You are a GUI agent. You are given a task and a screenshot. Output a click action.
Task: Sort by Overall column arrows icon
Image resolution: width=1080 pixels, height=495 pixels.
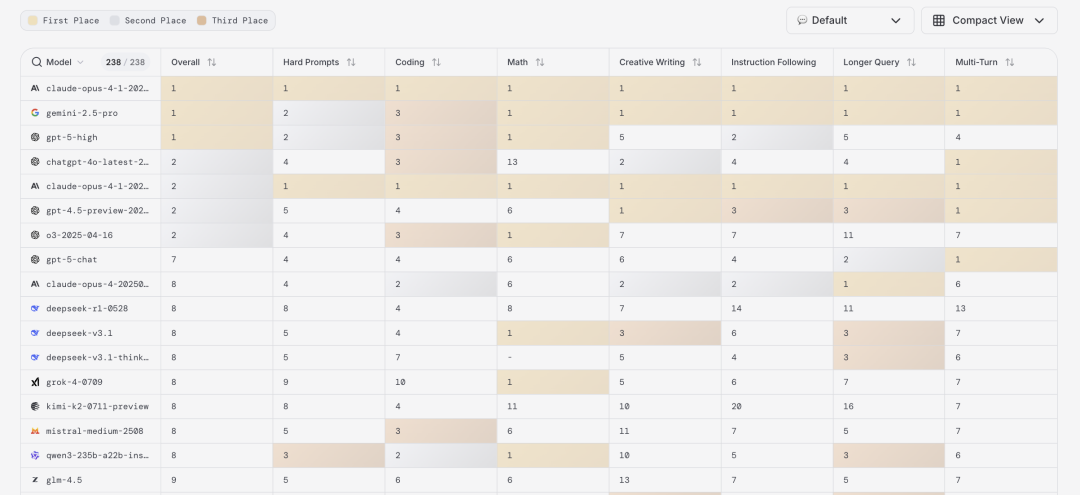[212, 62]
